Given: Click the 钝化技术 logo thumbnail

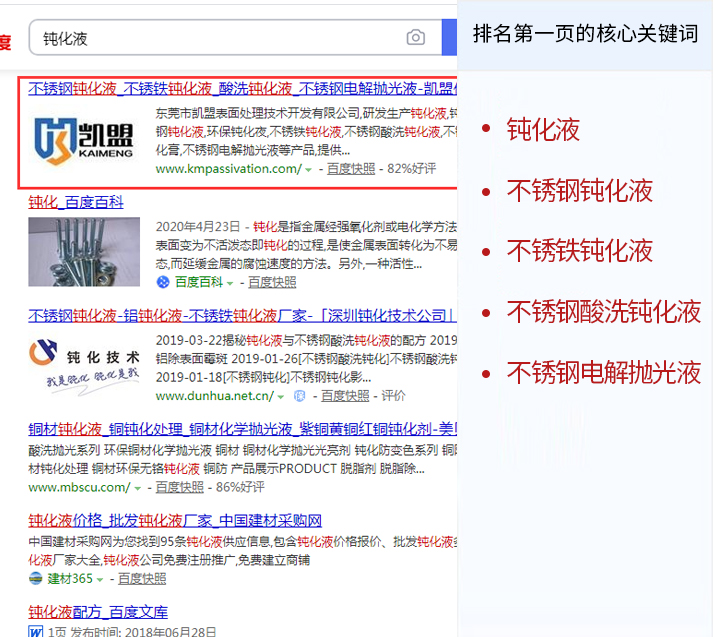Looking at the screenshot, I should click(x=84, y=367).
